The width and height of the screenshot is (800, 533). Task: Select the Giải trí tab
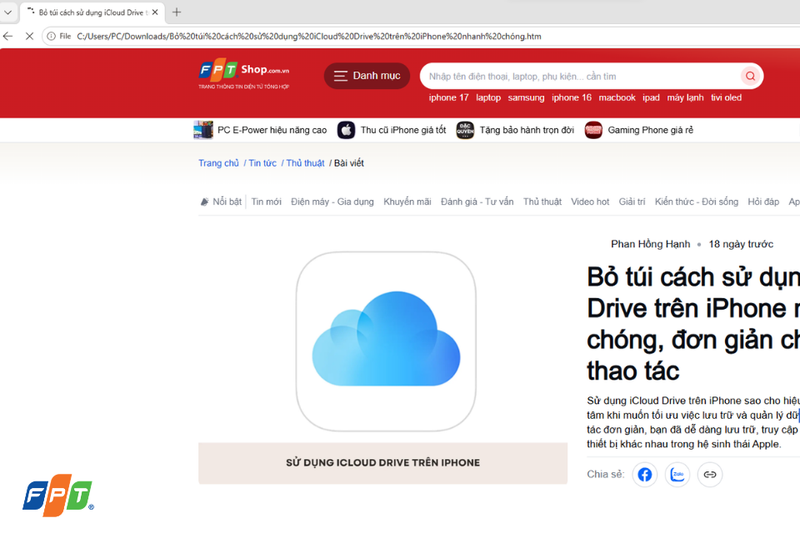pyautogui.click(x=632, y=202)
